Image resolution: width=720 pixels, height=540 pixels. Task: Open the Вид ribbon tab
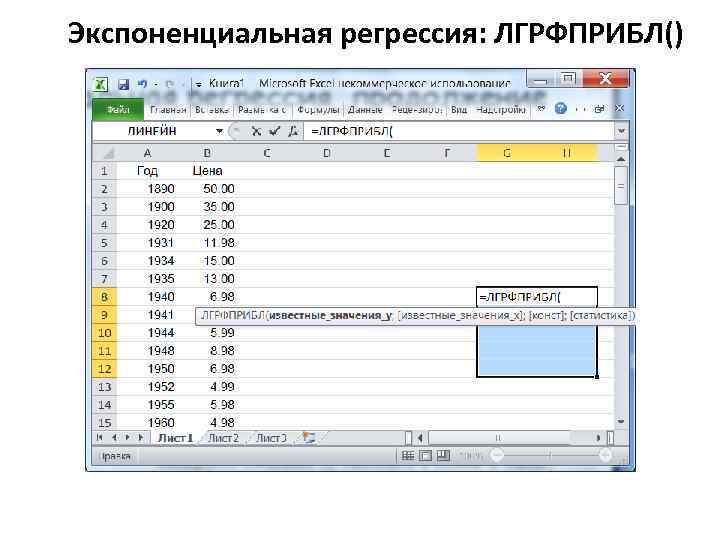[459, 110]
